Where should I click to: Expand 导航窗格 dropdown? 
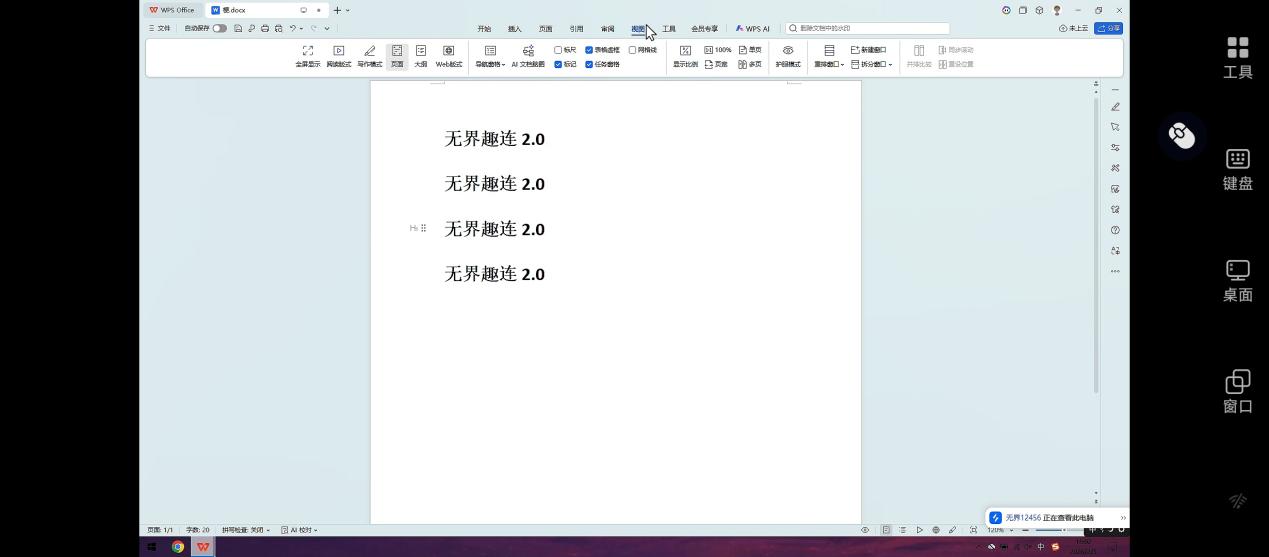click(x=490, y=64)
